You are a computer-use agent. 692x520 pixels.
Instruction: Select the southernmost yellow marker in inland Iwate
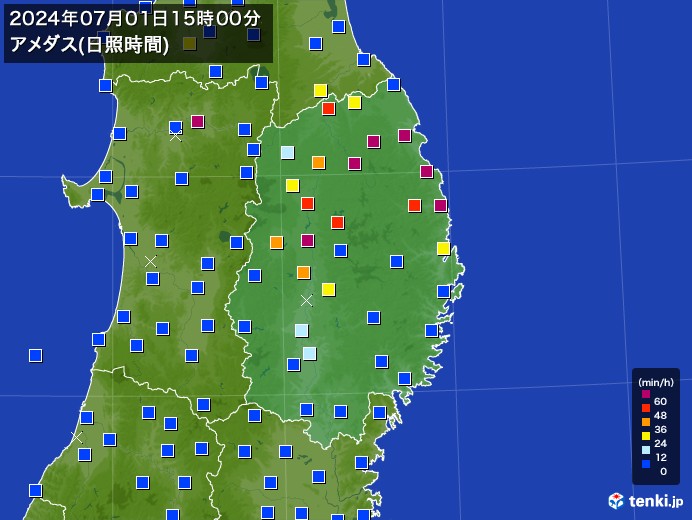pyautogui.click(x=328, y=290)
